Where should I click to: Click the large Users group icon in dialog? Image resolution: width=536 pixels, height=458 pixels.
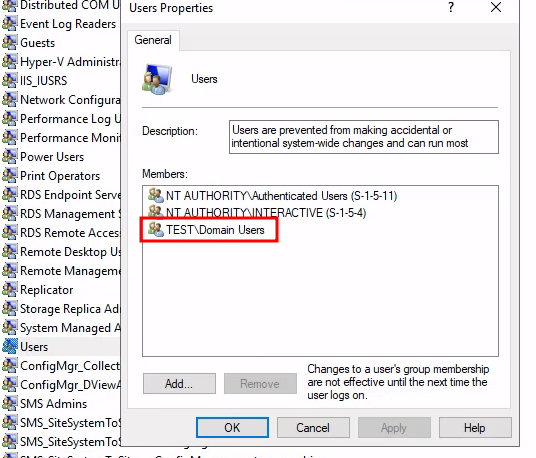tap(157, 79)
